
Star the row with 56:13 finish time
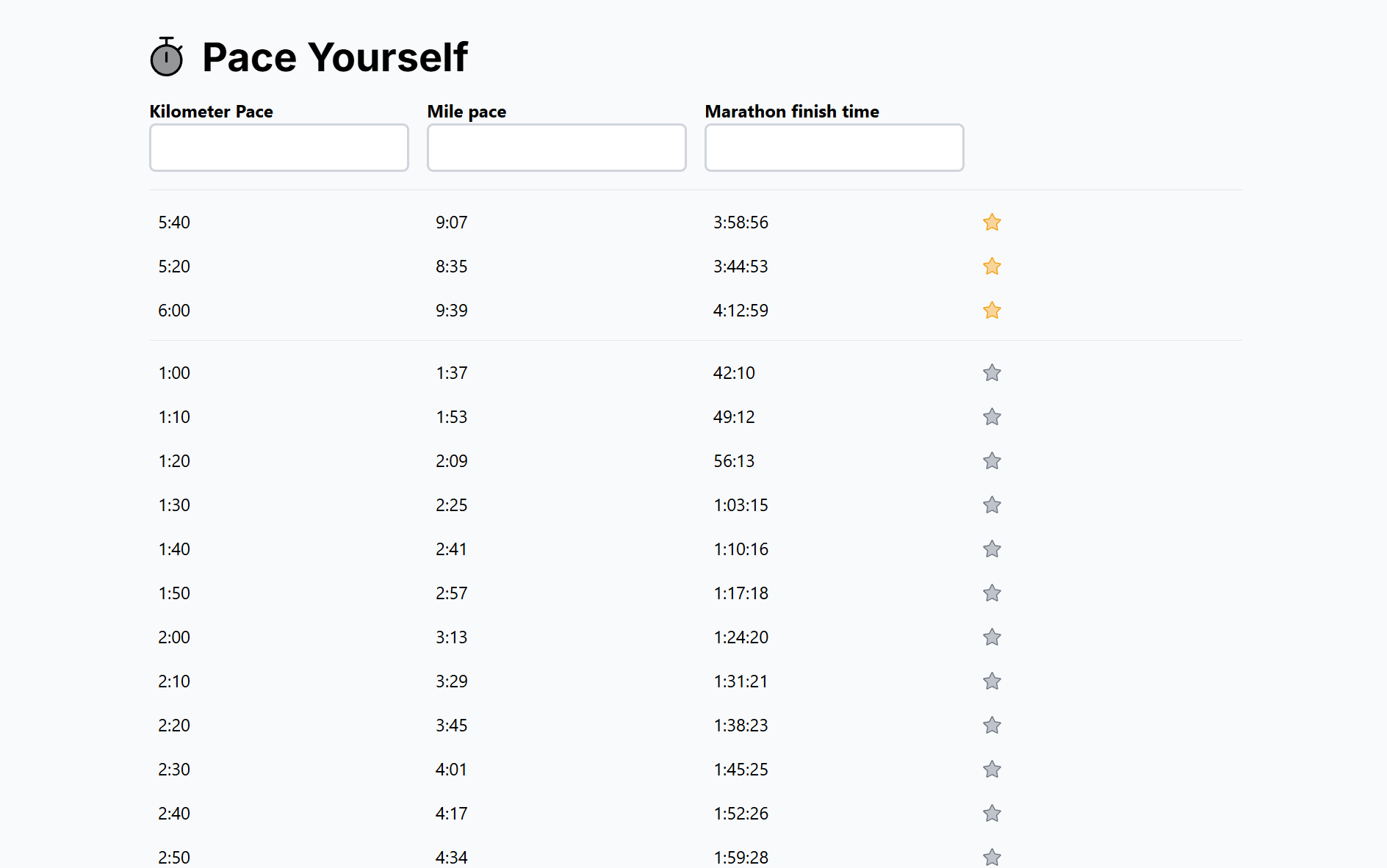992,461
